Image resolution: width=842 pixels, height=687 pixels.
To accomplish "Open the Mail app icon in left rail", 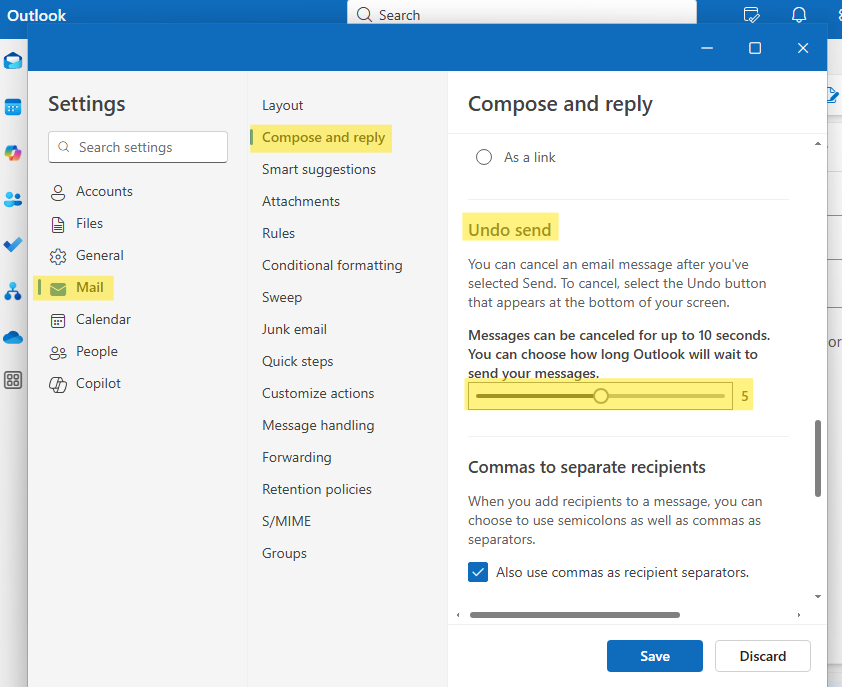I will [x=13, y=61].
